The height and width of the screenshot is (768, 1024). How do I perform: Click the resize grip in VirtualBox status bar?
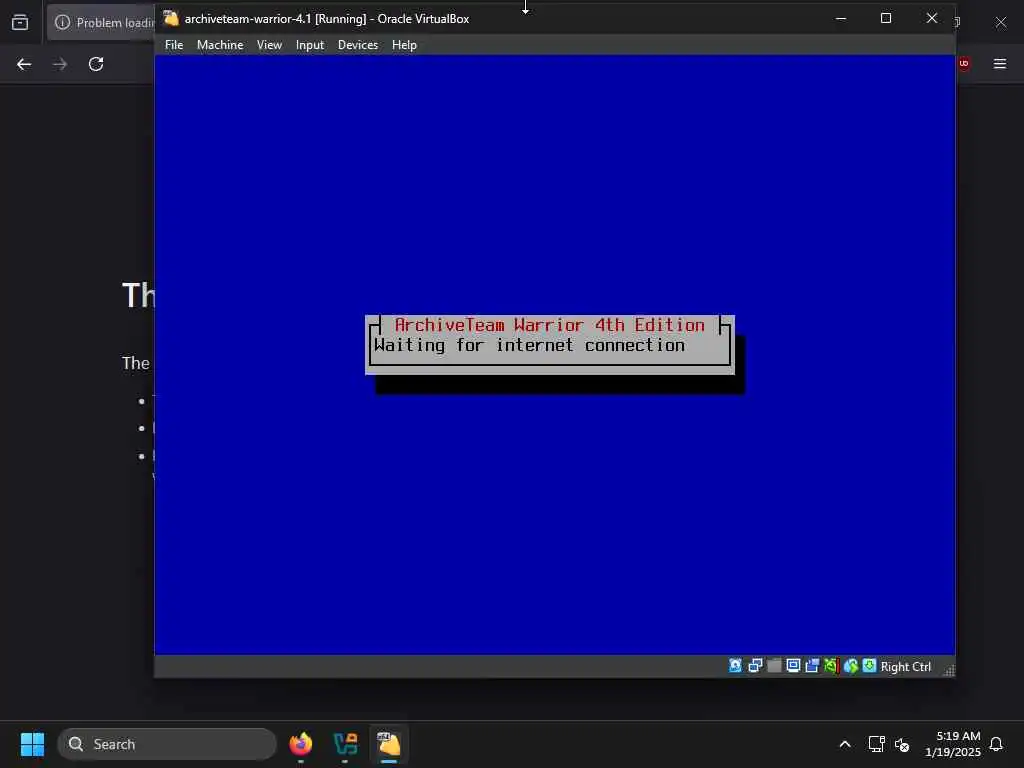click(950, 671)
